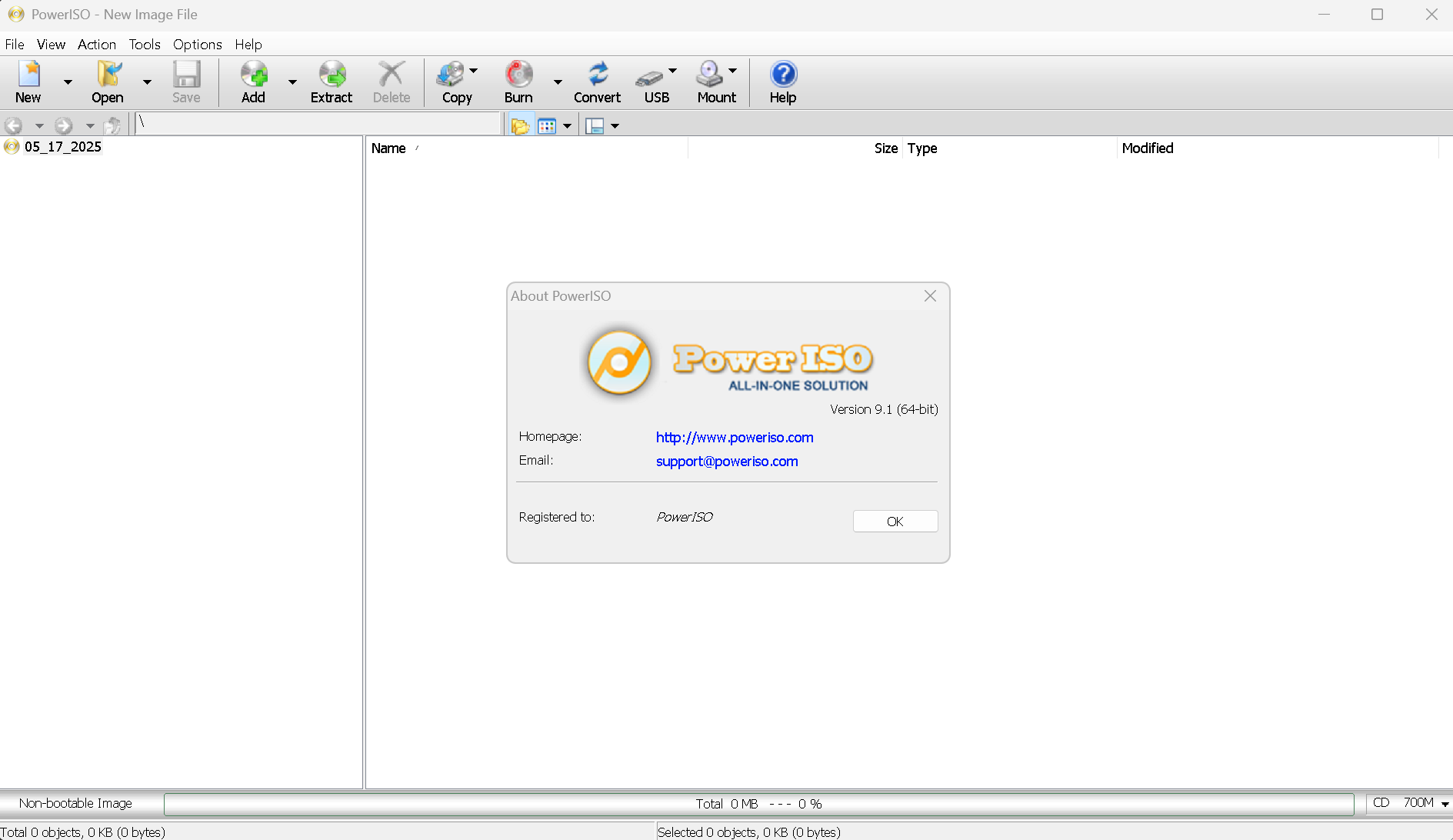Open the view mode dropdown arrow
Image resolution: width=1453 pixels, height=840 pixels.
568,125
